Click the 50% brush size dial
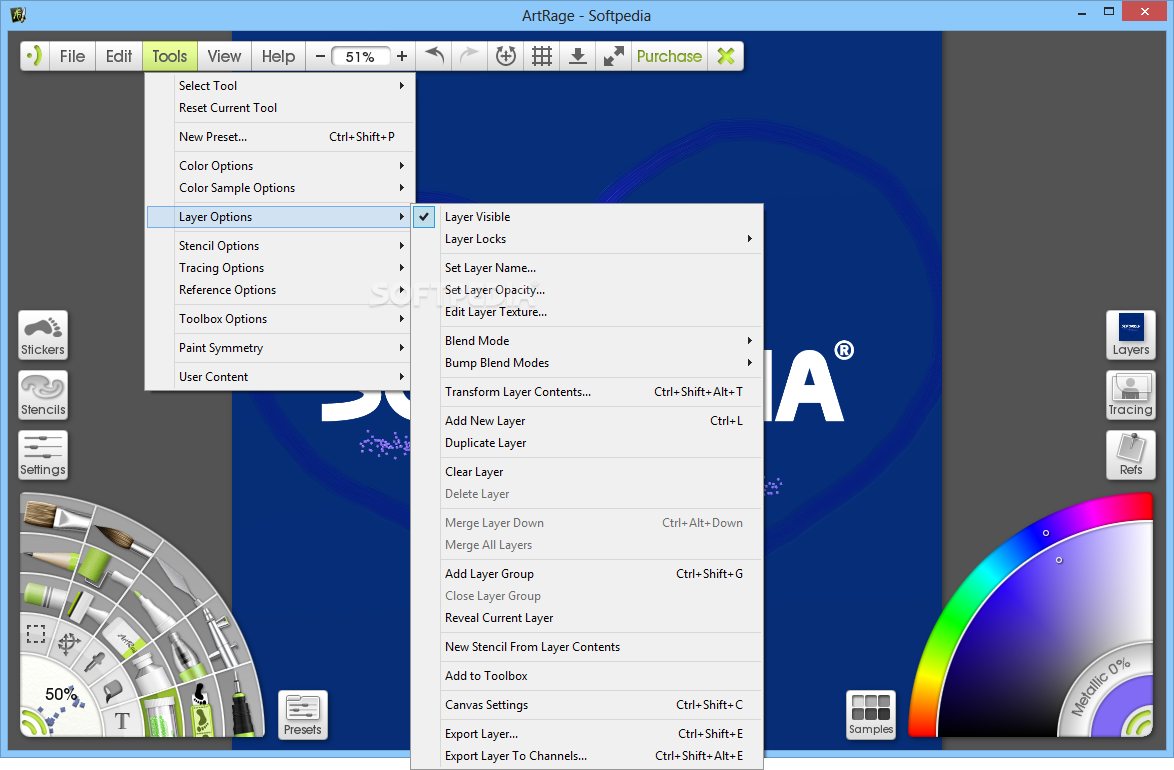Screen dimensions: 1174x770 click(x=60, y=694)
